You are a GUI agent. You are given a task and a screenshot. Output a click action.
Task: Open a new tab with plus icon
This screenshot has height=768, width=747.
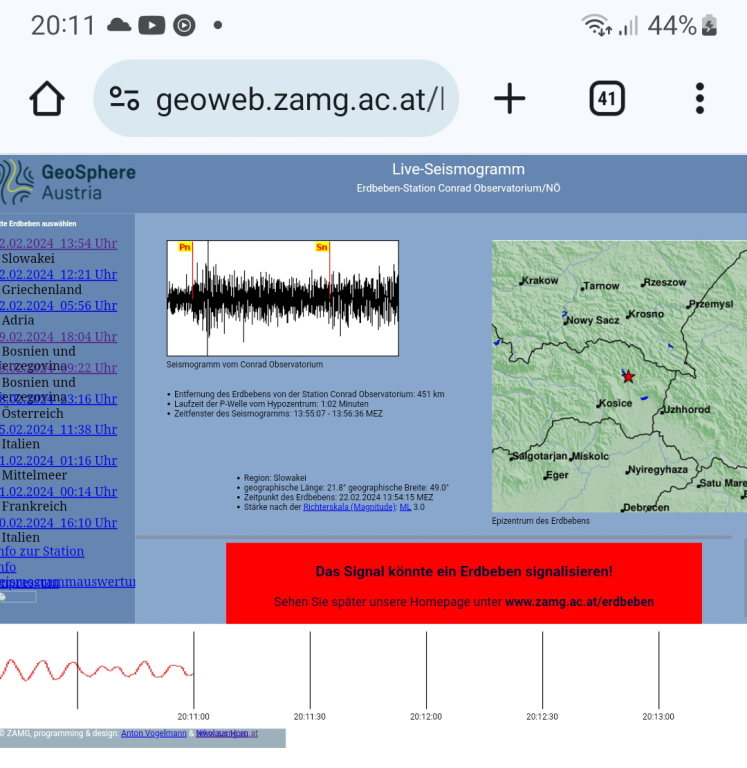(x=509, y=99)
